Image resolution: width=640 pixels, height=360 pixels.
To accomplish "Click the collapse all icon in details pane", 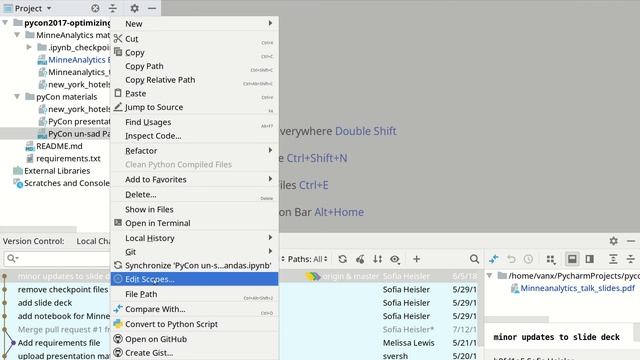I will 631,259.
